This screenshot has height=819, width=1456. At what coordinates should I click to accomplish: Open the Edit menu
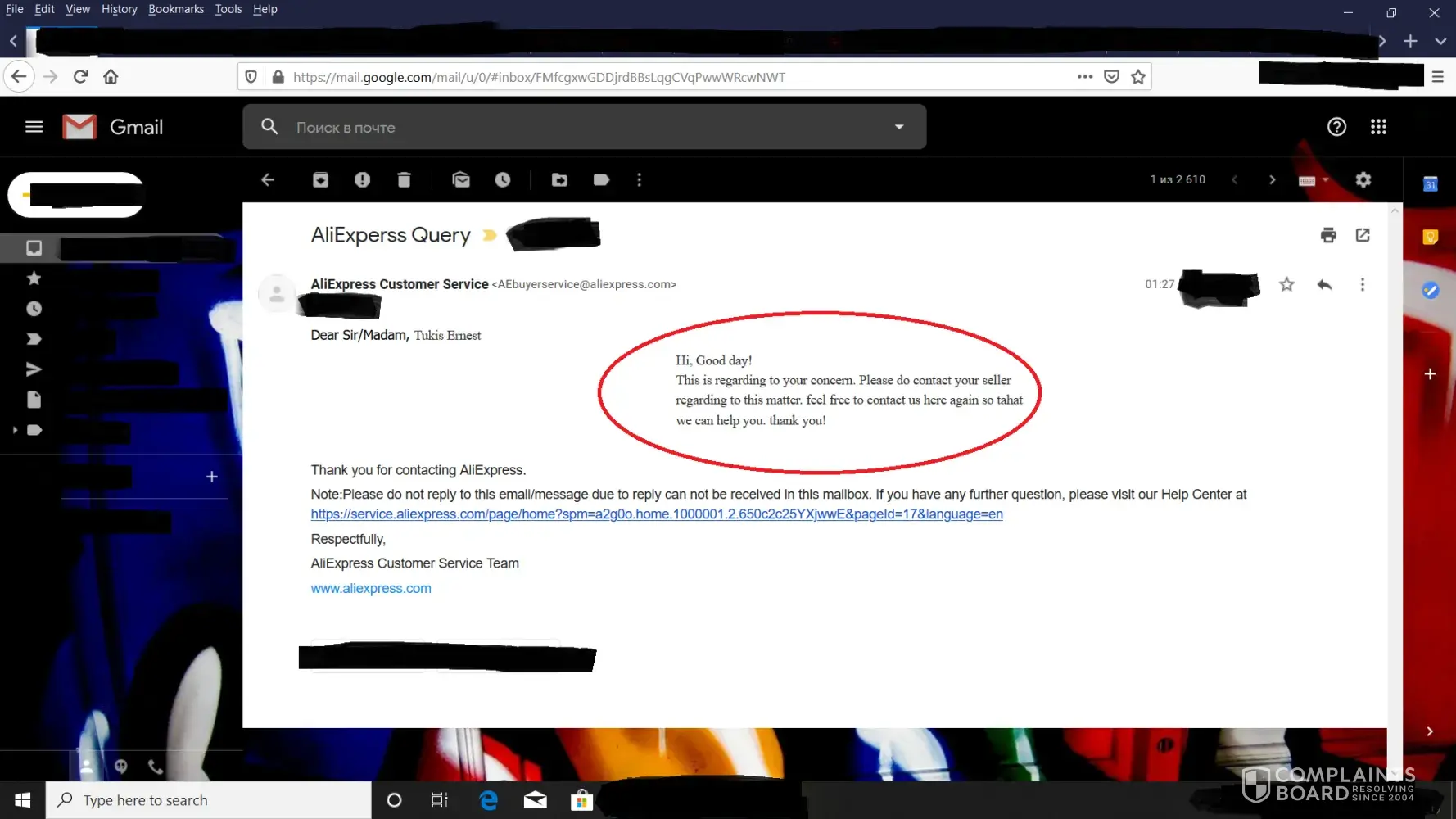[x=44, y=9]
